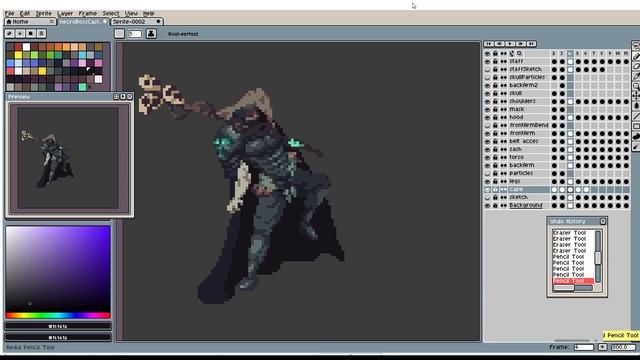Click the hue spectrum bar below color picker
640x360 pixels.
pos(58,316)
